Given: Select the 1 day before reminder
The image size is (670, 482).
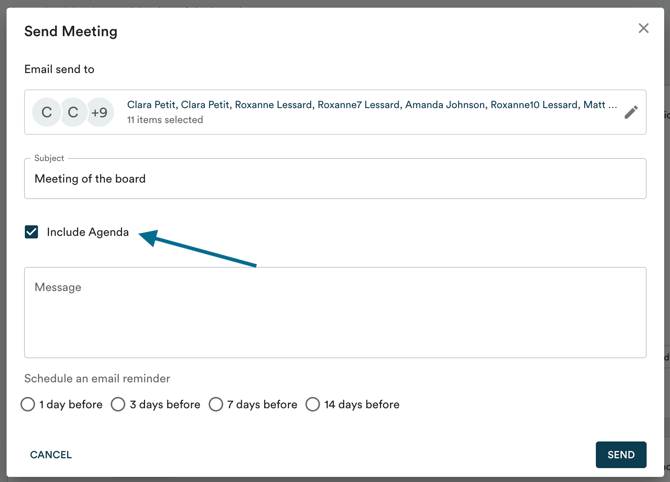Looking at the screenshot, I should [28, 405].
